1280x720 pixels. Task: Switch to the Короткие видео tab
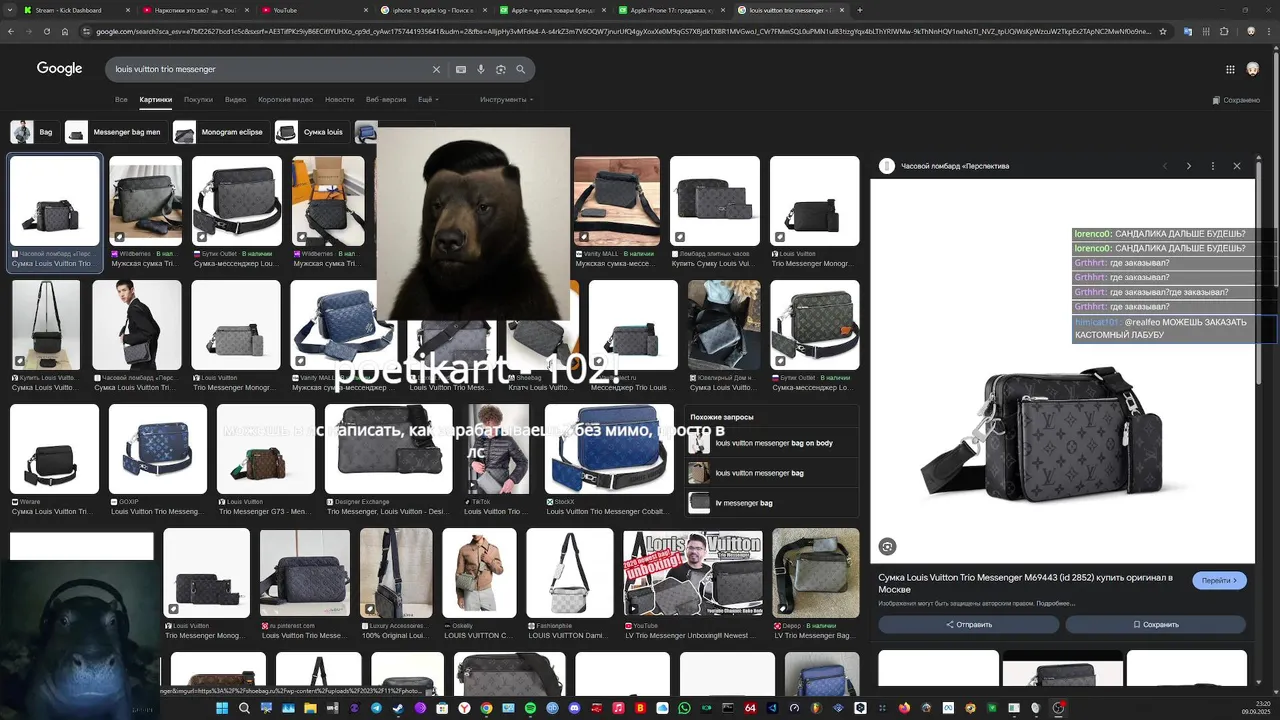point(286,100)
